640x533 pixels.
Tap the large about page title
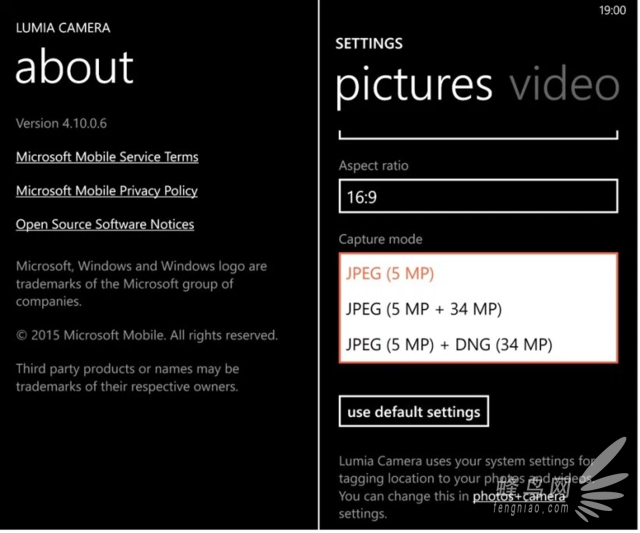pyautogui.click(x=74, y=67)
